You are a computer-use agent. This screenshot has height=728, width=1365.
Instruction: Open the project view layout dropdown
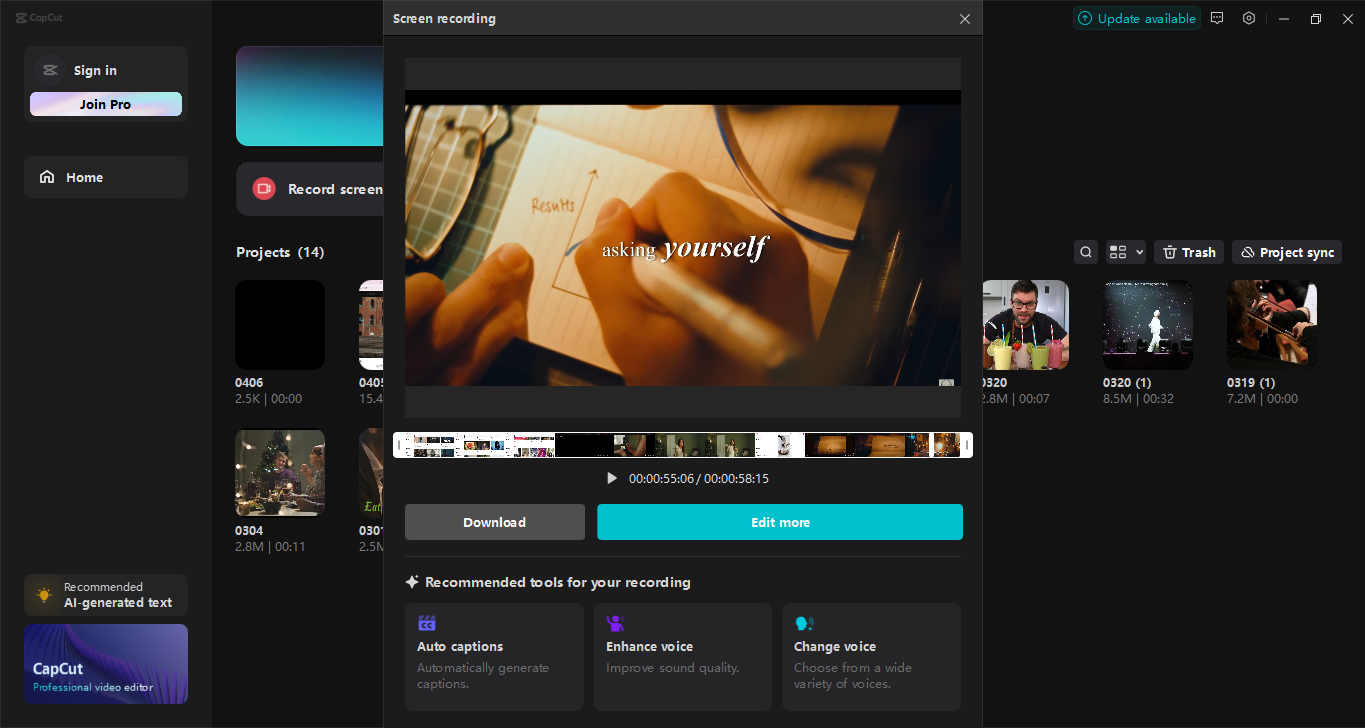click(x=1124, y=251)
